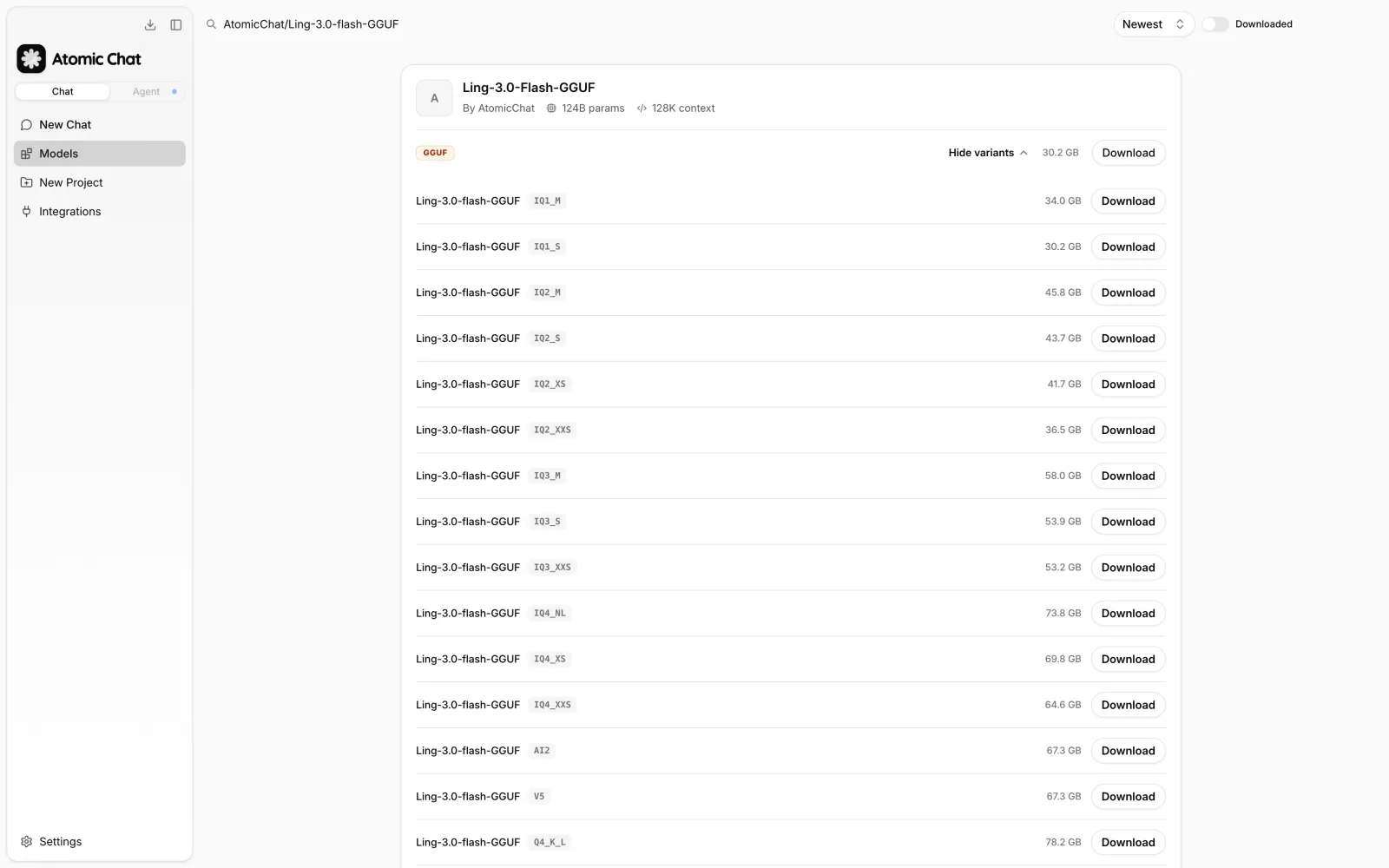Image resolution: width=1389 pixels, height=868 pixels.
Task: Download the IQ2_S variant
Action: pos(1129,339)
